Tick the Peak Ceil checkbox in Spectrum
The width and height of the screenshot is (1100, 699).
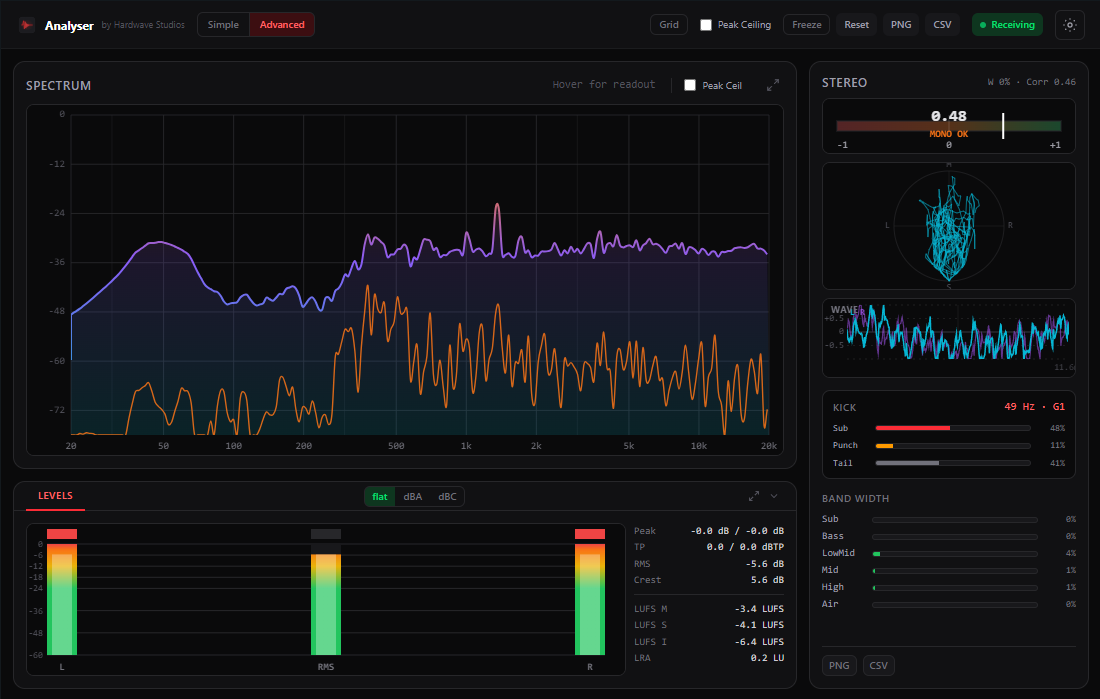tap(690, 85)
